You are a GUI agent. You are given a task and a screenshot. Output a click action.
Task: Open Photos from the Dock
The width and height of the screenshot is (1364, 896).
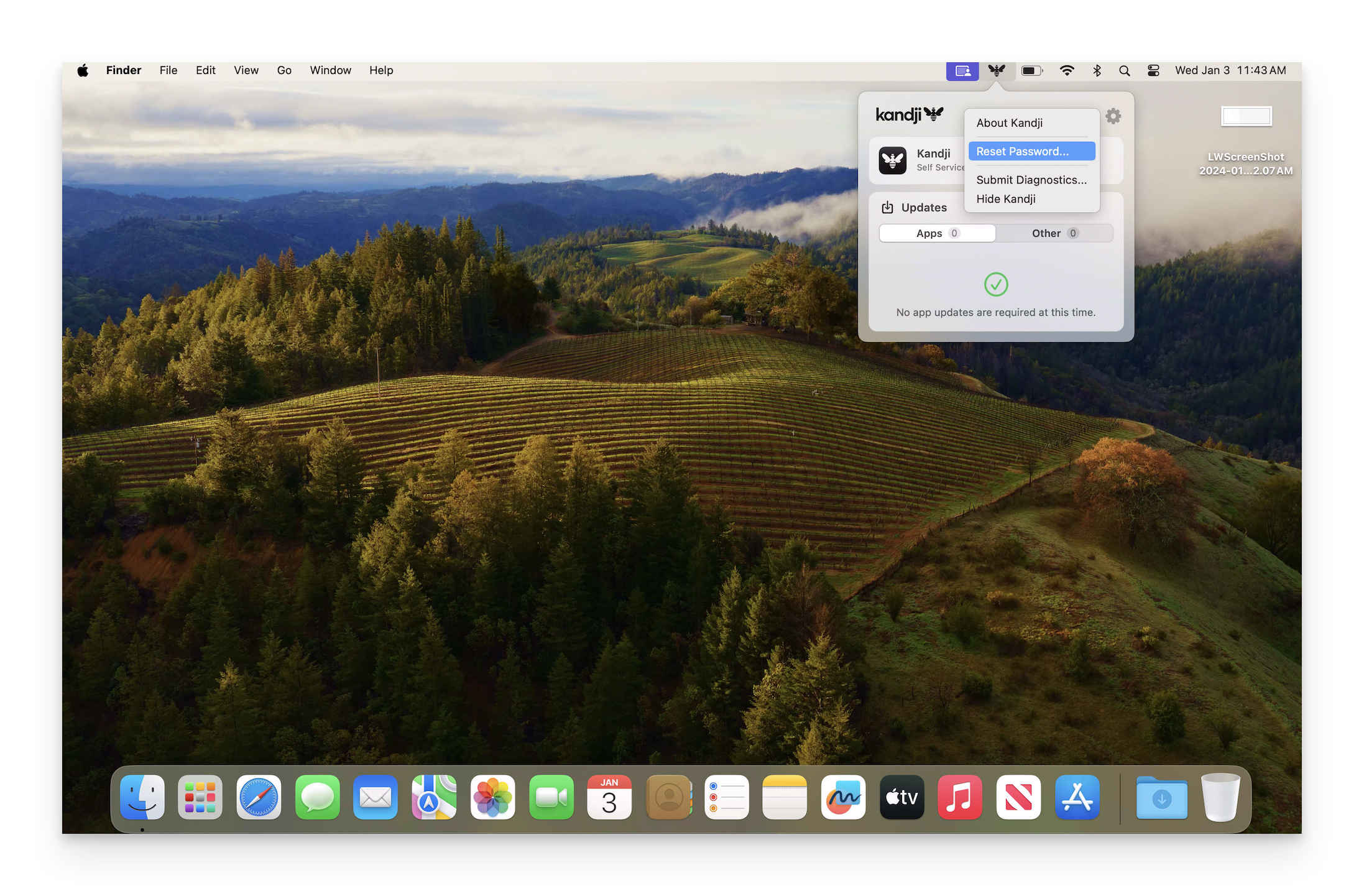tap(492, 797)
